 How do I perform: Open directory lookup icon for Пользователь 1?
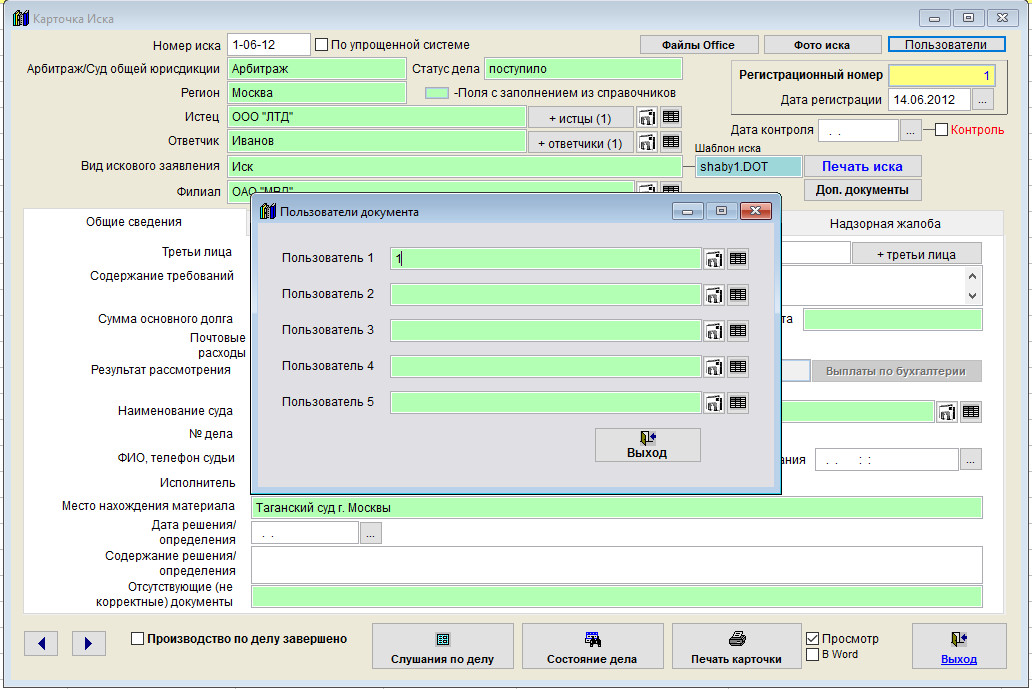coord(715,259)
